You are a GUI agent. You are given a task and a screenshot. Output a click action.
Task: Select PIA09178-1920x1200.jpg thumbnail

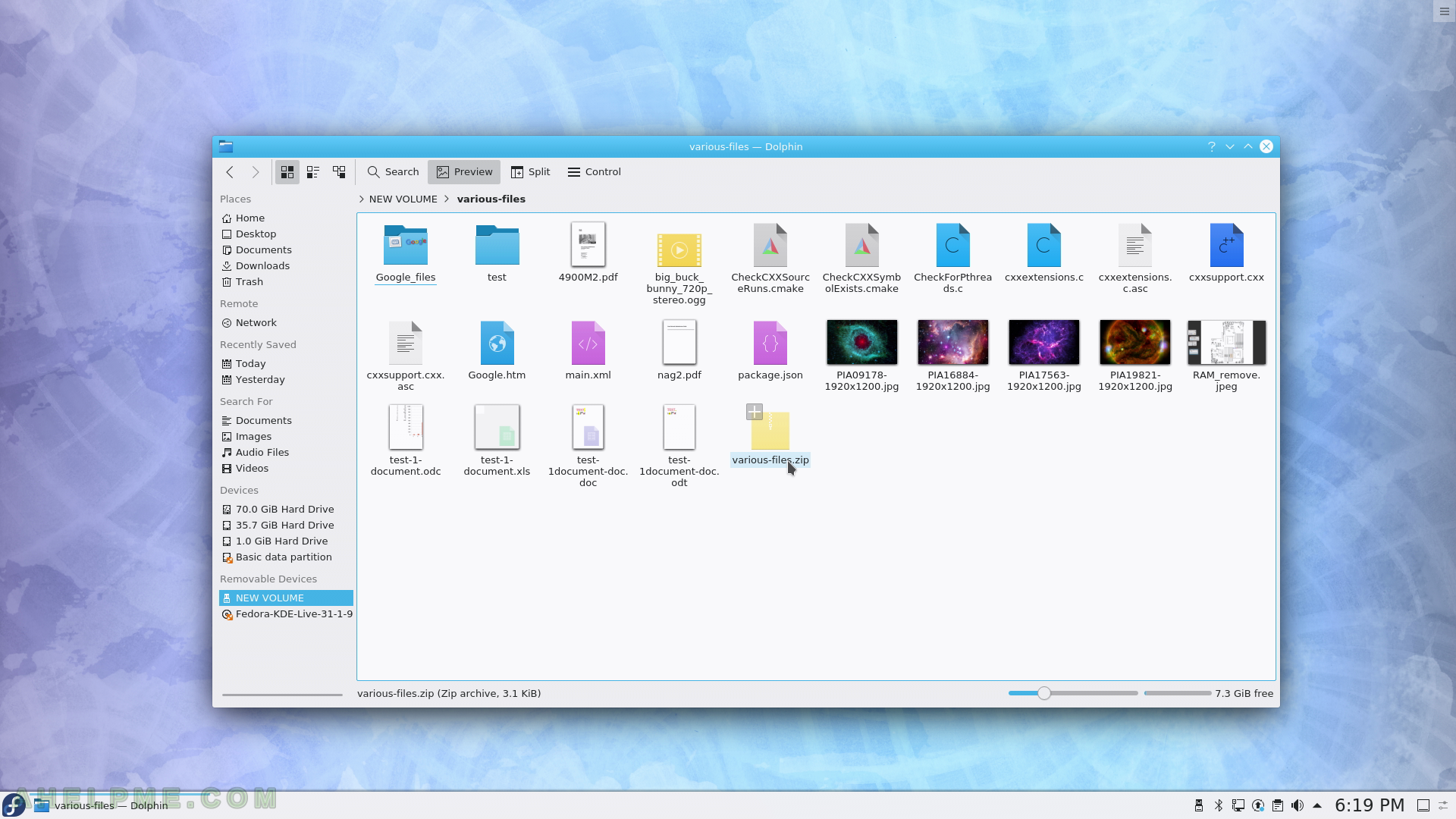pyautogui.click(x=861, y=342)
